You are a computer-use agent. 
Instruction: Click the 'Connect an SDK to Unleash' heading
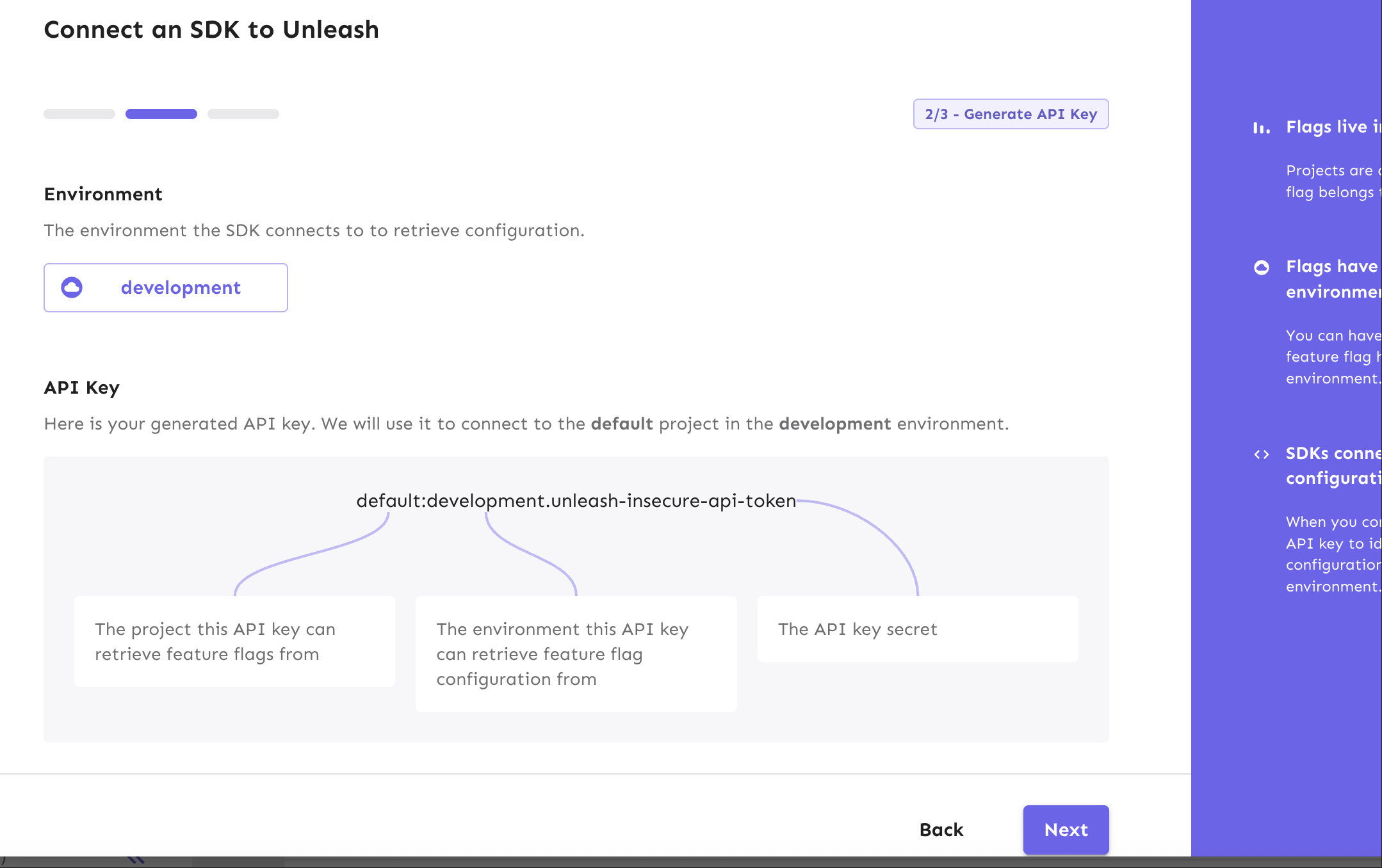tap(211, 30)
